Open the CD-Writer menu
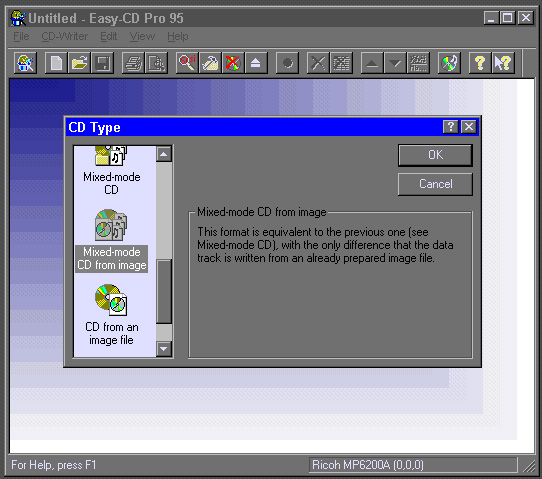 click(65, 36)
